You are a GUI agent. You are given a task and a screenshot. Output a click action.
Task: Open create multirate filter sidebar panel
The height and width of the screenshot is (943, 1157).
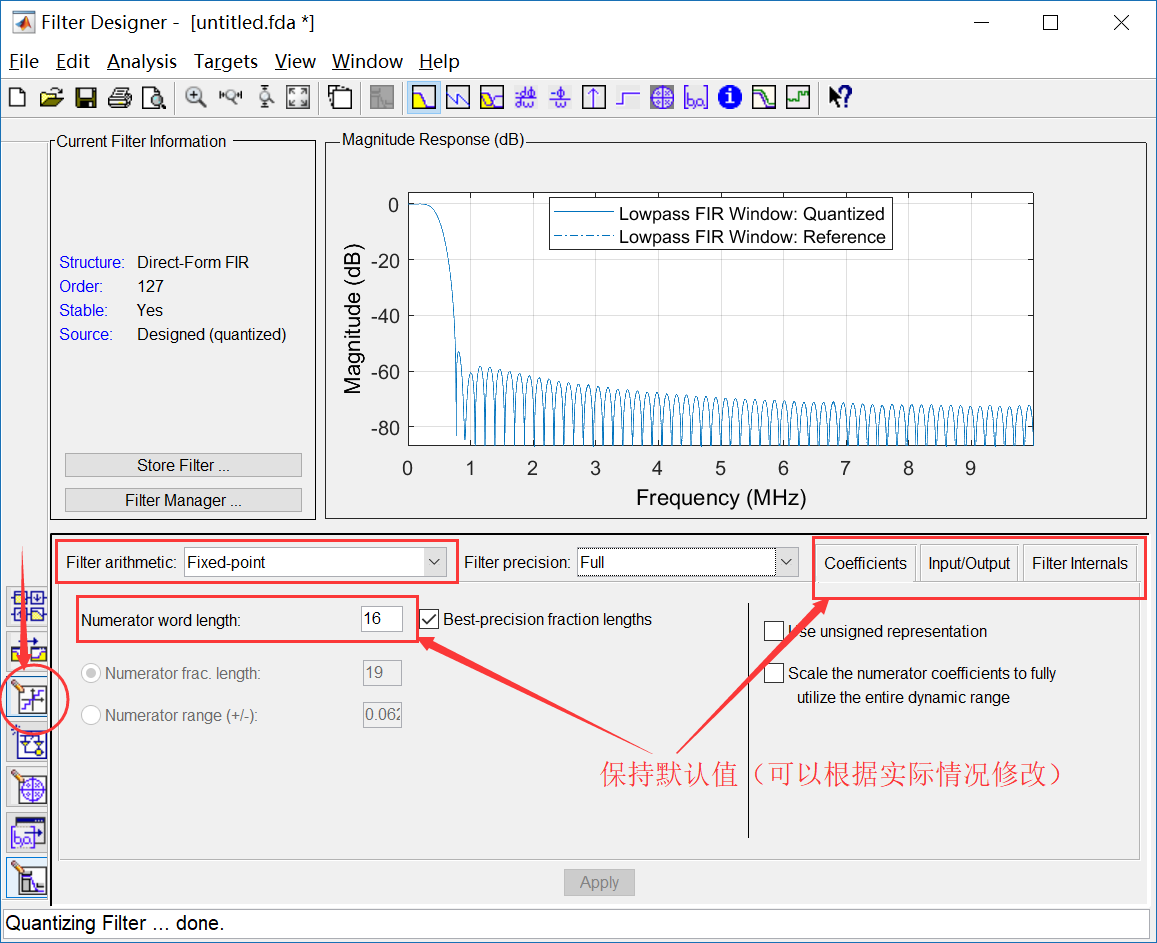pyautogui.click(x=28, y=607)
